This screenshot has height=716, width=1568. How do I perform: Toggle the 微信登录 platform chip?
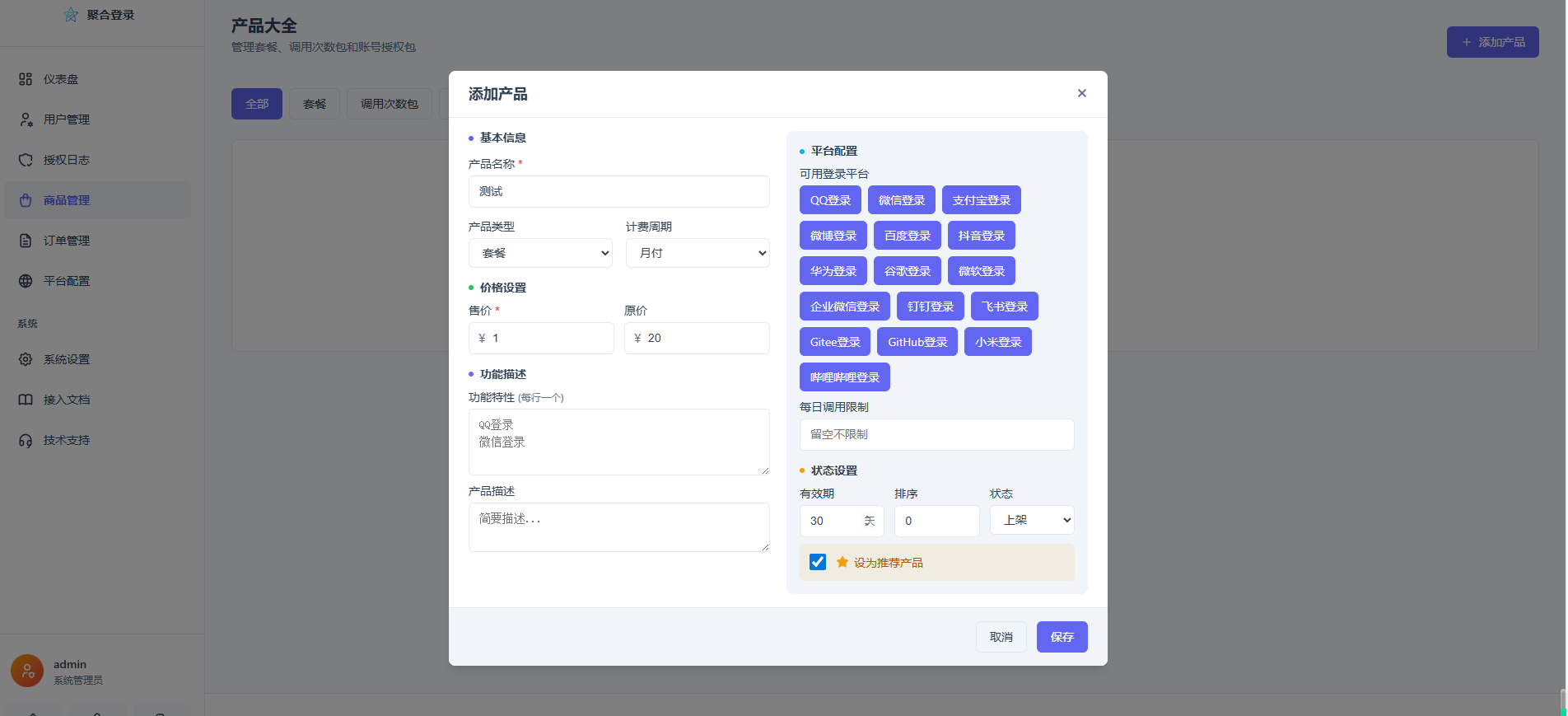(902, 200)
